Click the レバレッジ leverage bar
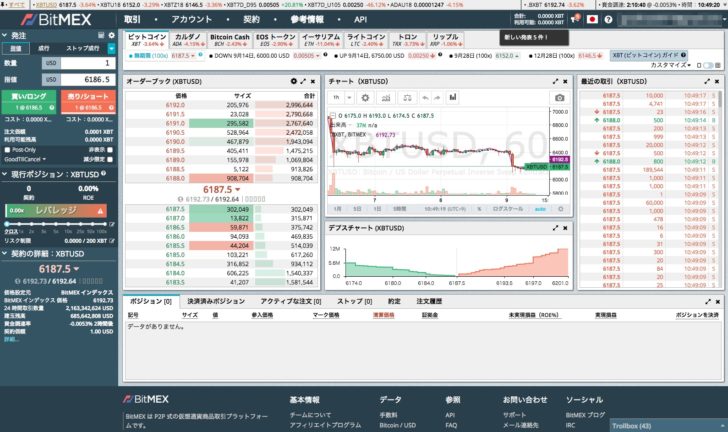Image resolution: width=728 pixels, height=432 pixels. tap(56, 210)
